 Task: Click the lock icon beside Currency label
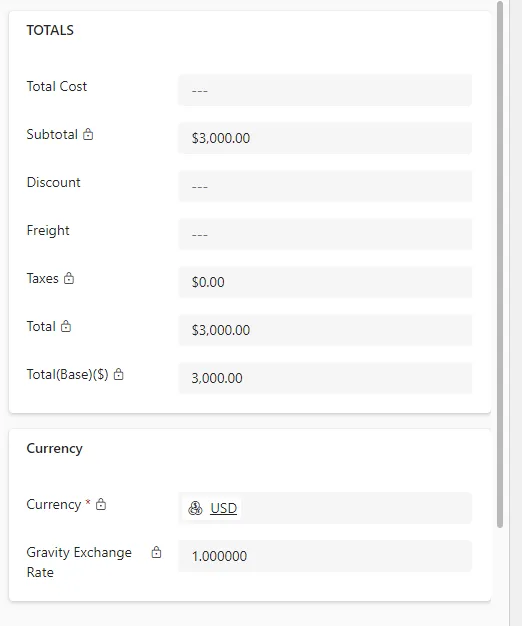[x=101, y=504]
